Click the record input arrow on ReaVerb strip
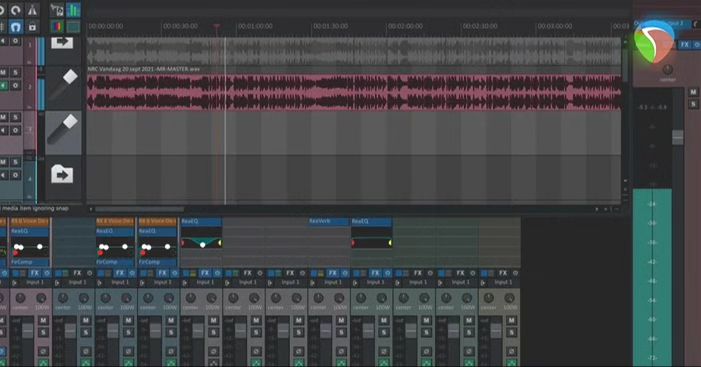The image size is (701, 367). point(312,283)
